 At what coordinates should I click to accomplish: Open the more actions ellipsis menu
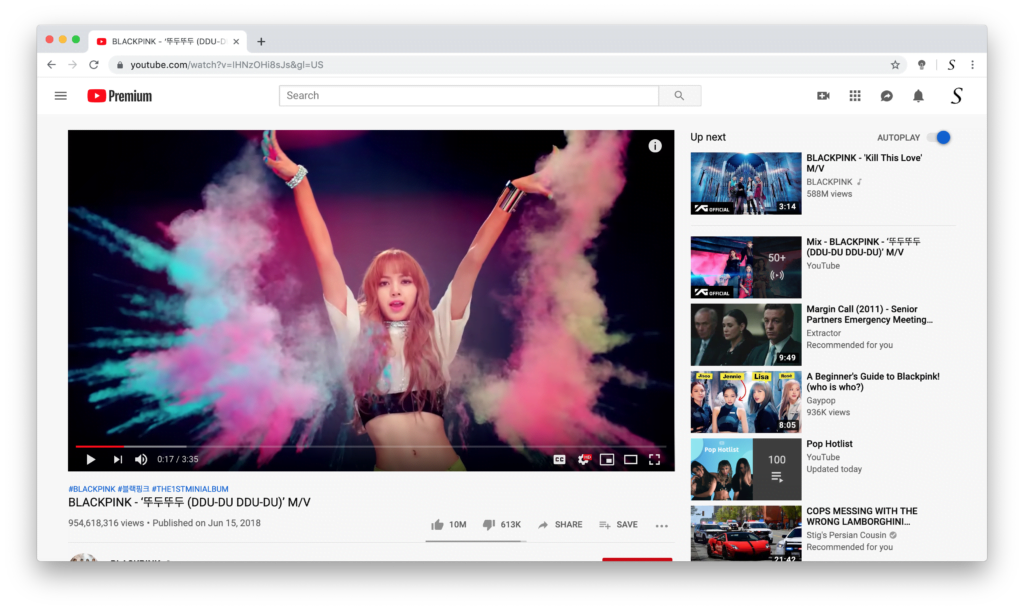(x=662, y=525)
